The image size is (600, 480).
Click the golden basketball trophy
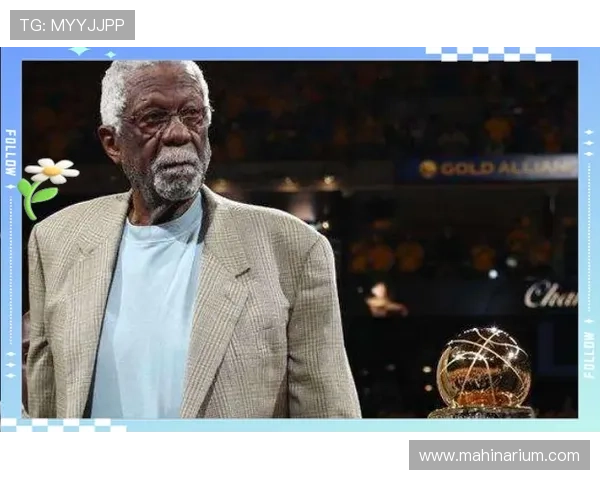click(483, 370)
